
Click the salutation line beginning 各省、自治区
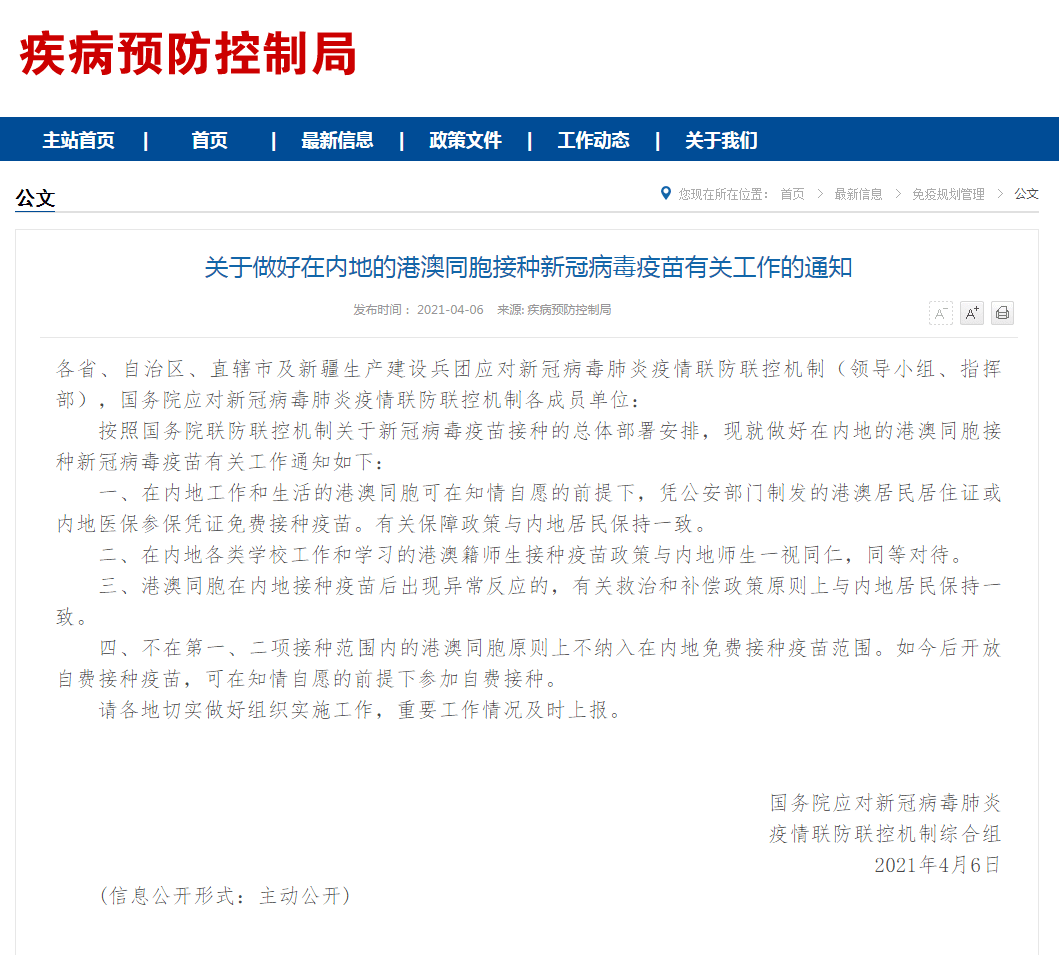click(528, 384)
